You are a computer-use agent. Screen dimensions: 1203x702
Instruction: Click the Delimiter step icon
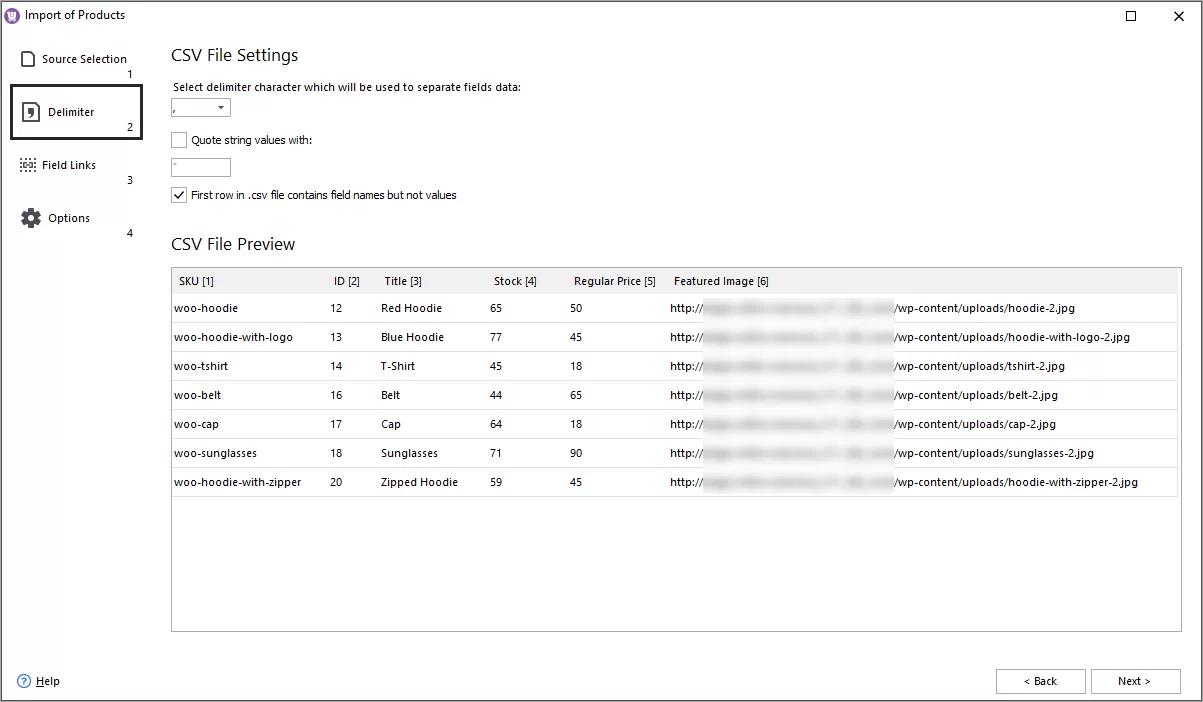pos(32,110)
